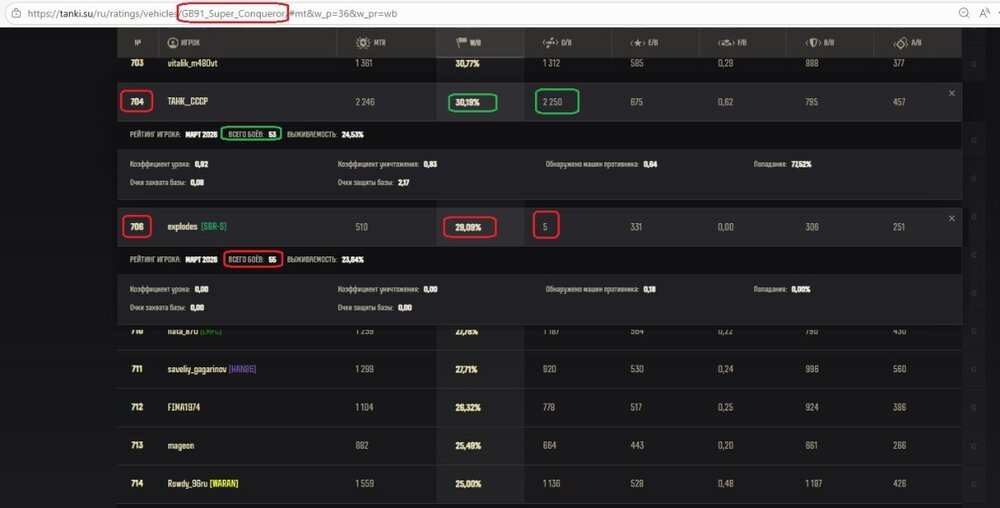Click hit rate Попадания 77,52%
The width and height of the screenshot is (1000, 508).
[x=801, y=164]
